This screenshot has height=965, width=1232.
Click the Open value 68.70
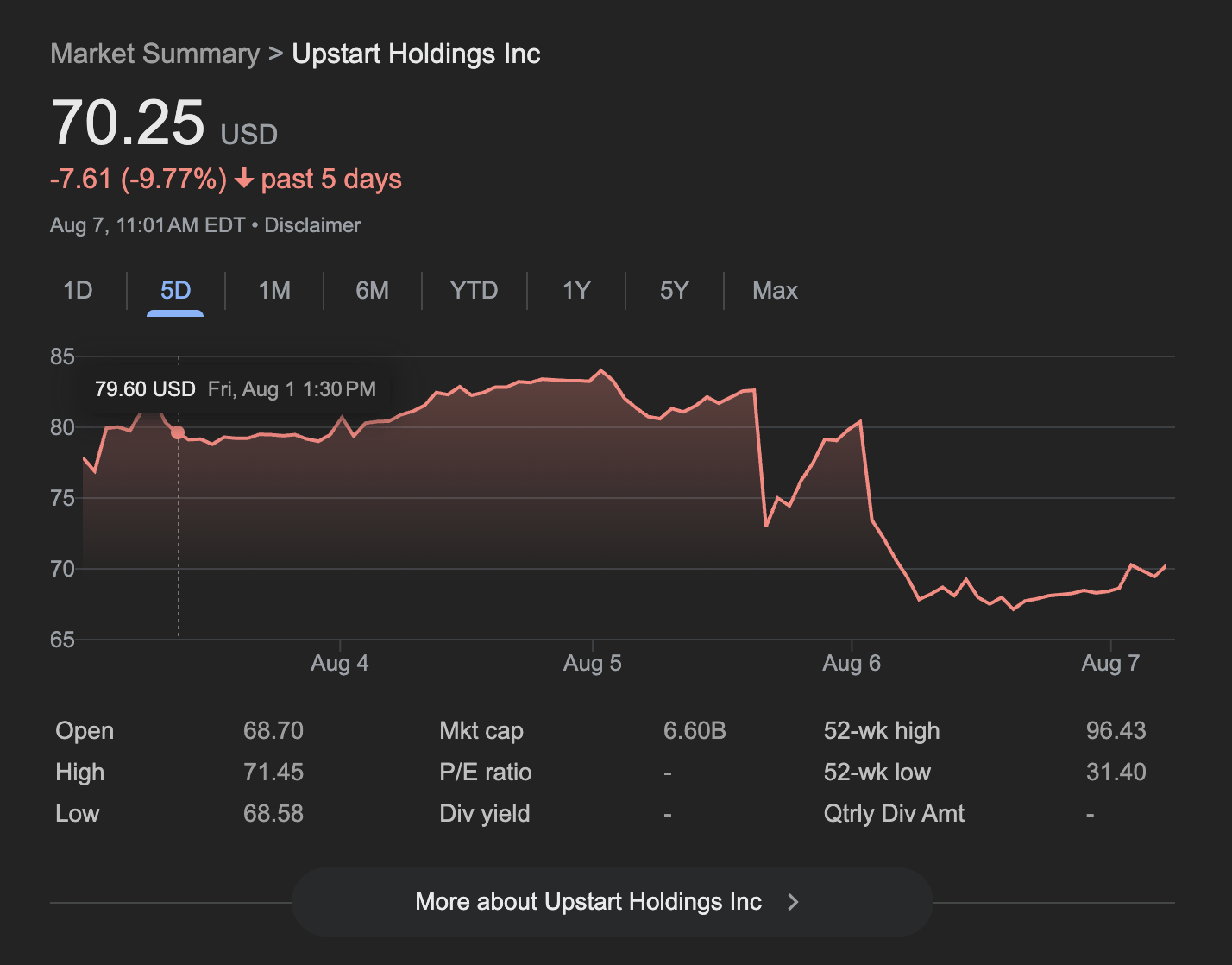pyautogui.click(x=273, y=731)
